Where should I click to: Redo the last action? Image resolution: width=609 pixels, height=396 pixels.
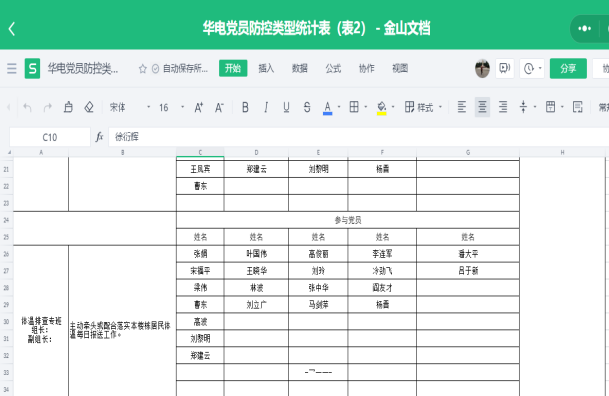pyautogui.click(x=48, y=107)
